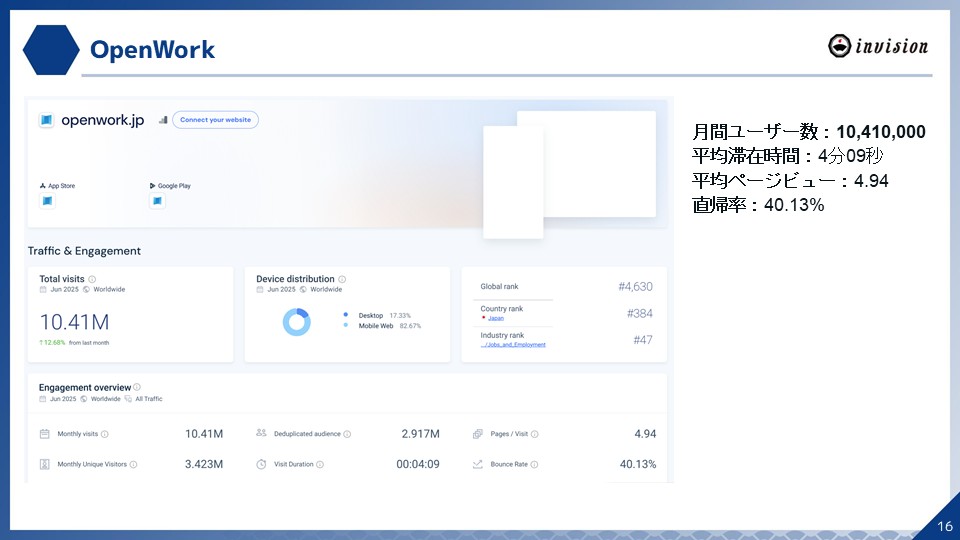Click the 12.68% from last month change
The image size is (960, 540).
[74, 343]
